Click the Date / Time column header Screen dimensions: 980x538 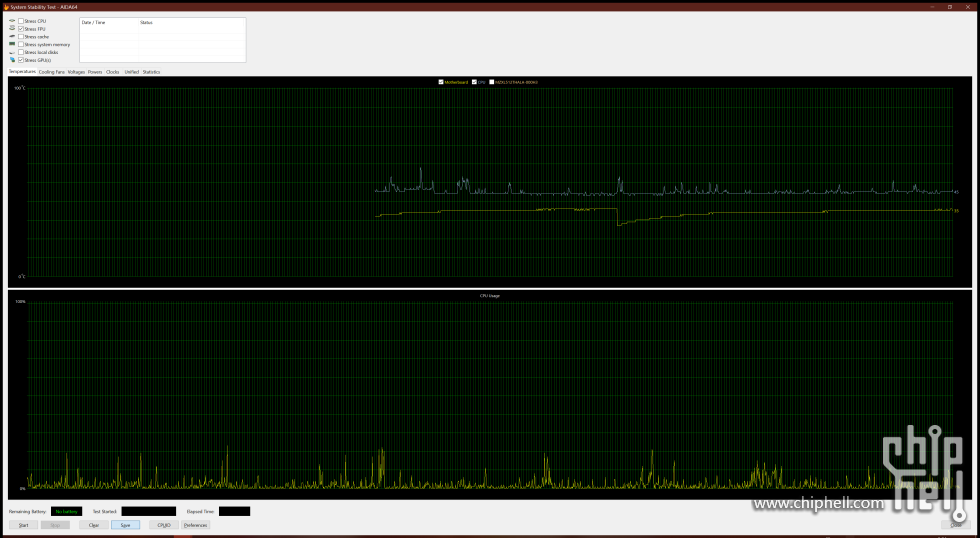pos(109,22)
